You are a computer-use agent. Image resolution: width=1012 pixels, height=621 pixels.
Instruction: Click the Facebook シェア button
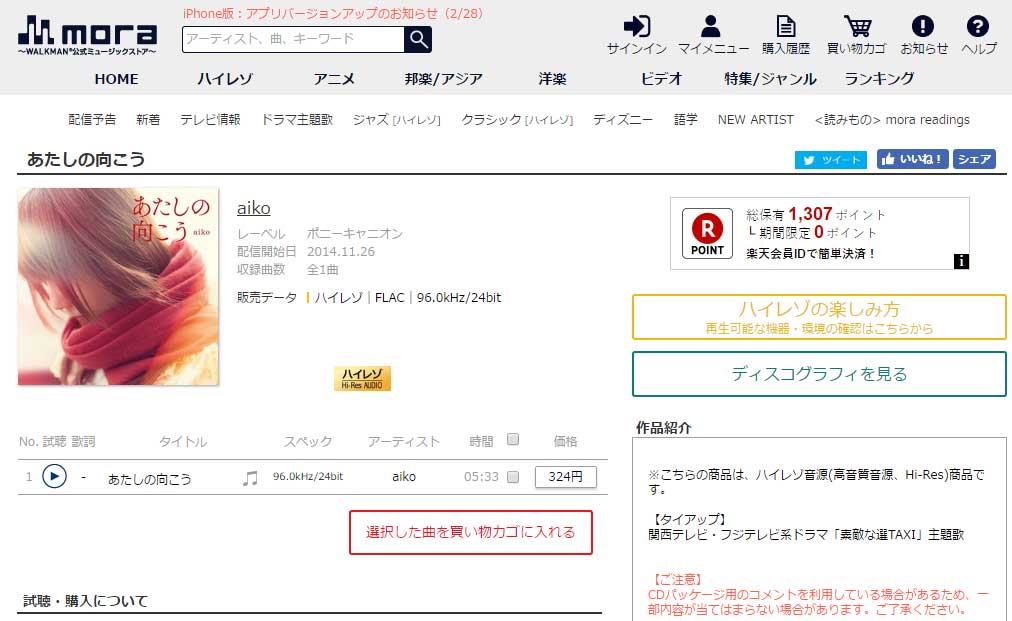[x=974, y=159]
